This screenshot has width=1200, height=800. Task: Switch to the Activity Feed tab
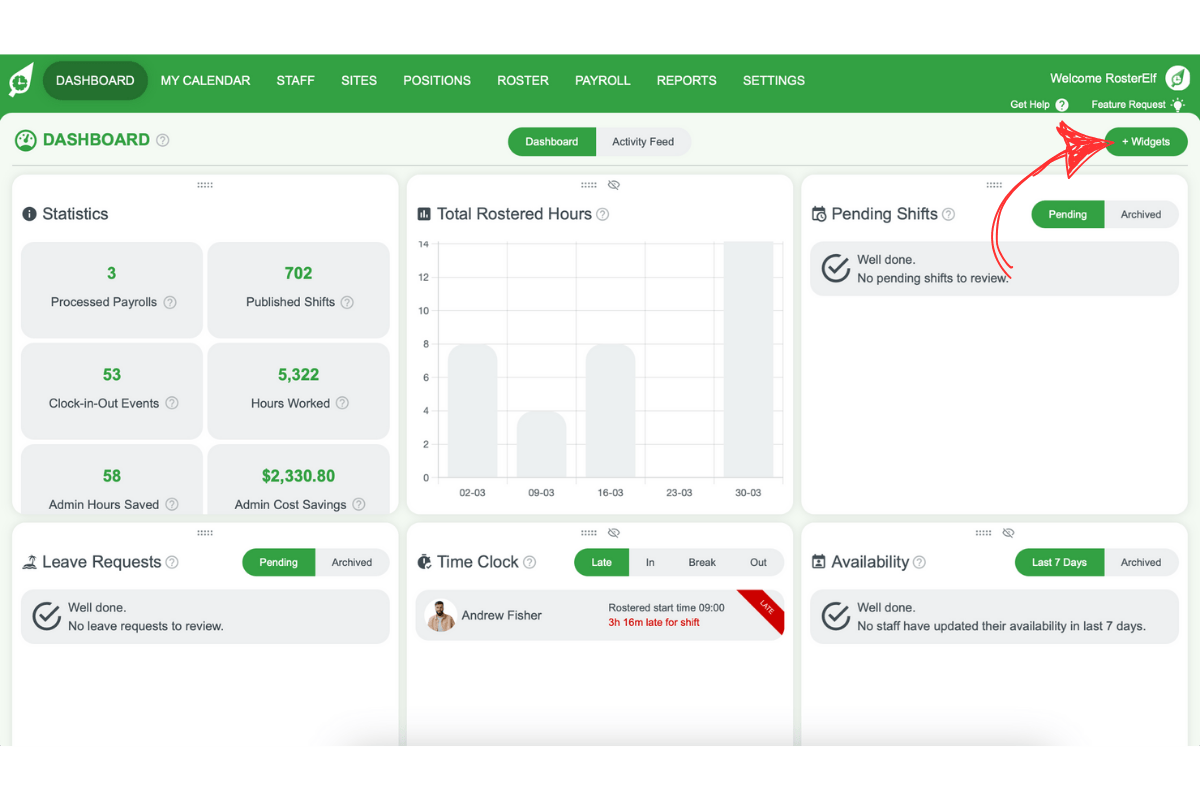(x=644, y=141)
